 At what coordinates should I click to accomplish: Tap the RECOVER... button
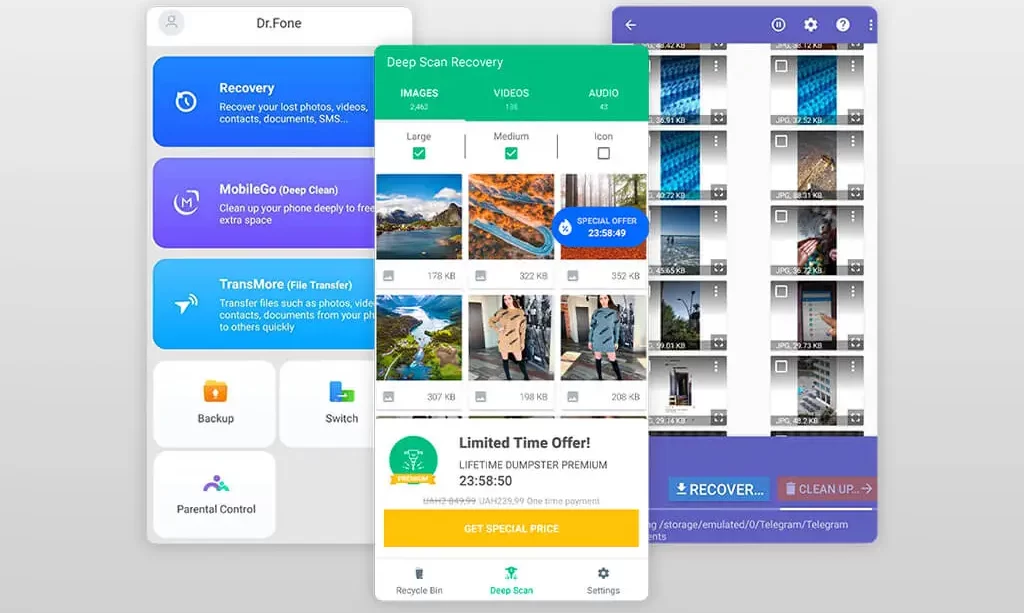click(719, 489)
